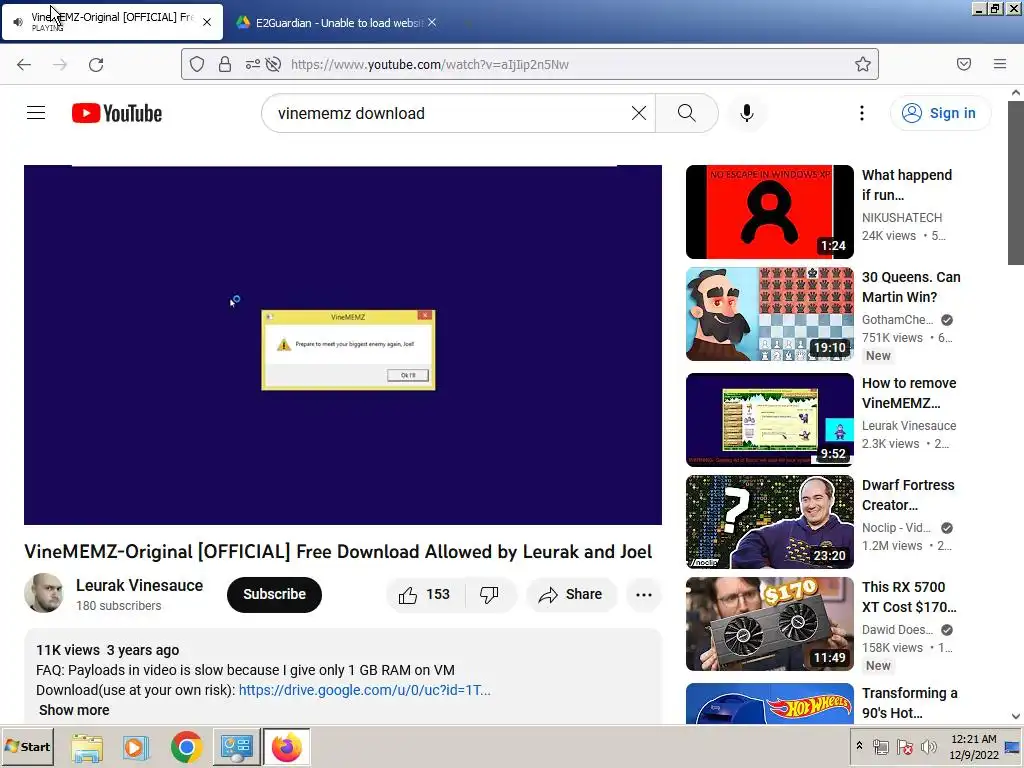Click Firefox taskbar button
The image size is (1024, 768).
(287, 747)
